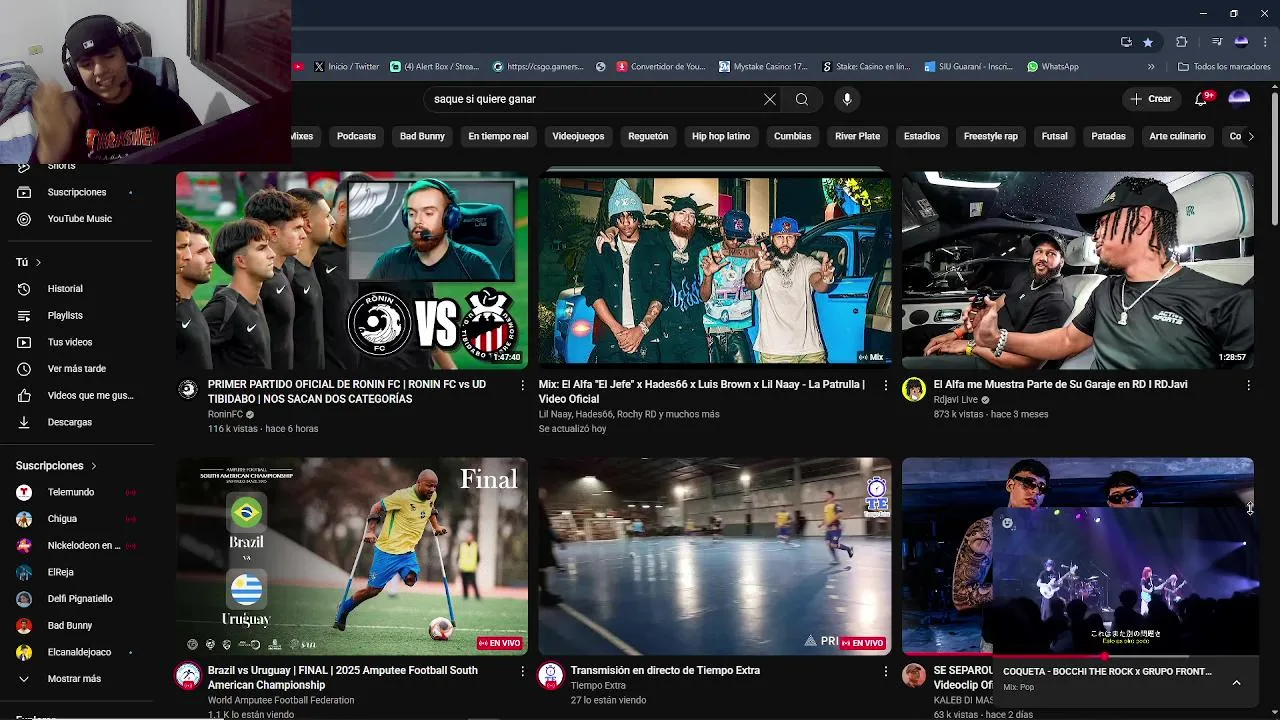Open Ver más tarde in the sidebar
This screenshot has width=1280, height=720.
point(77,369)
